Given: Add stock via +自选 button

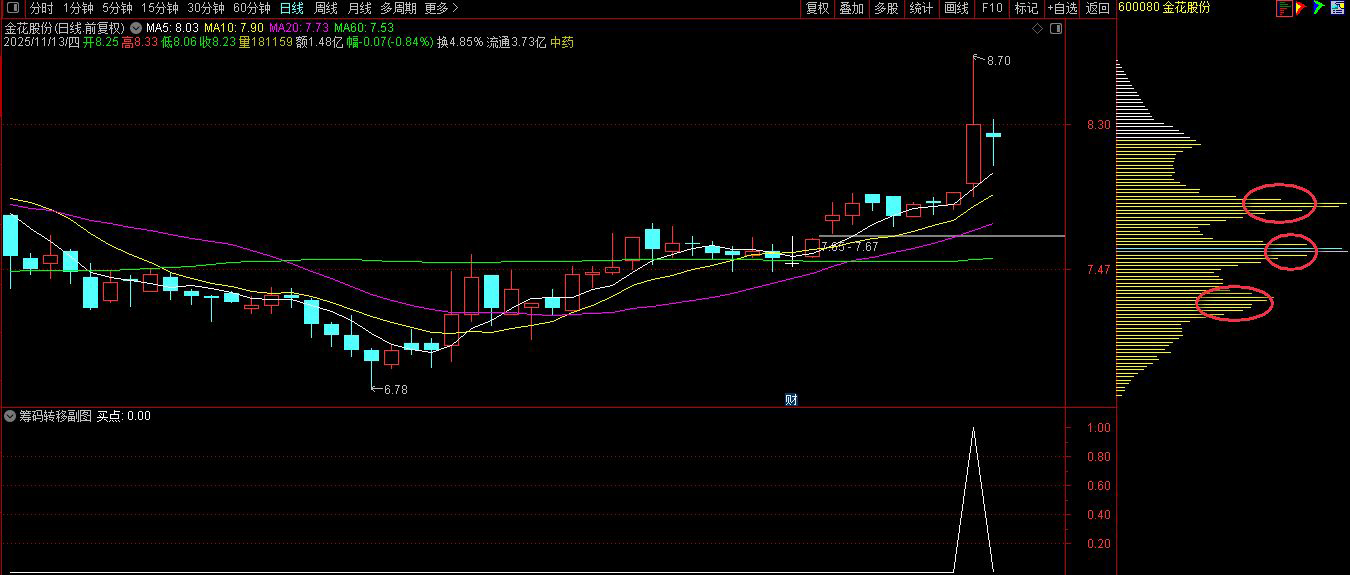Looking at the screenshot, I should point(1062,8).
